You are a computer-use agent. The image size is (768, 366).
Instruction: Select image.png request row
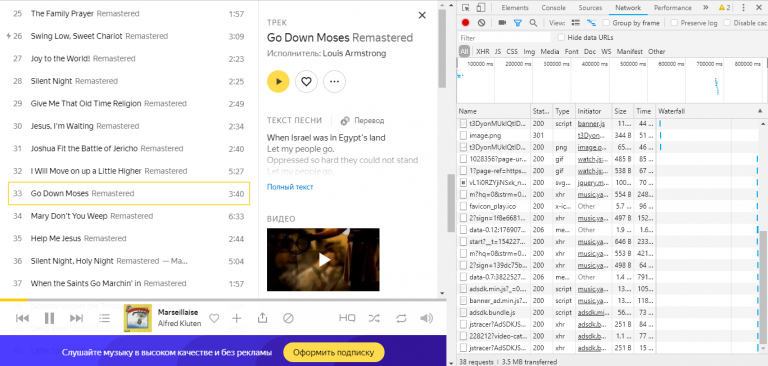(606, 135)
